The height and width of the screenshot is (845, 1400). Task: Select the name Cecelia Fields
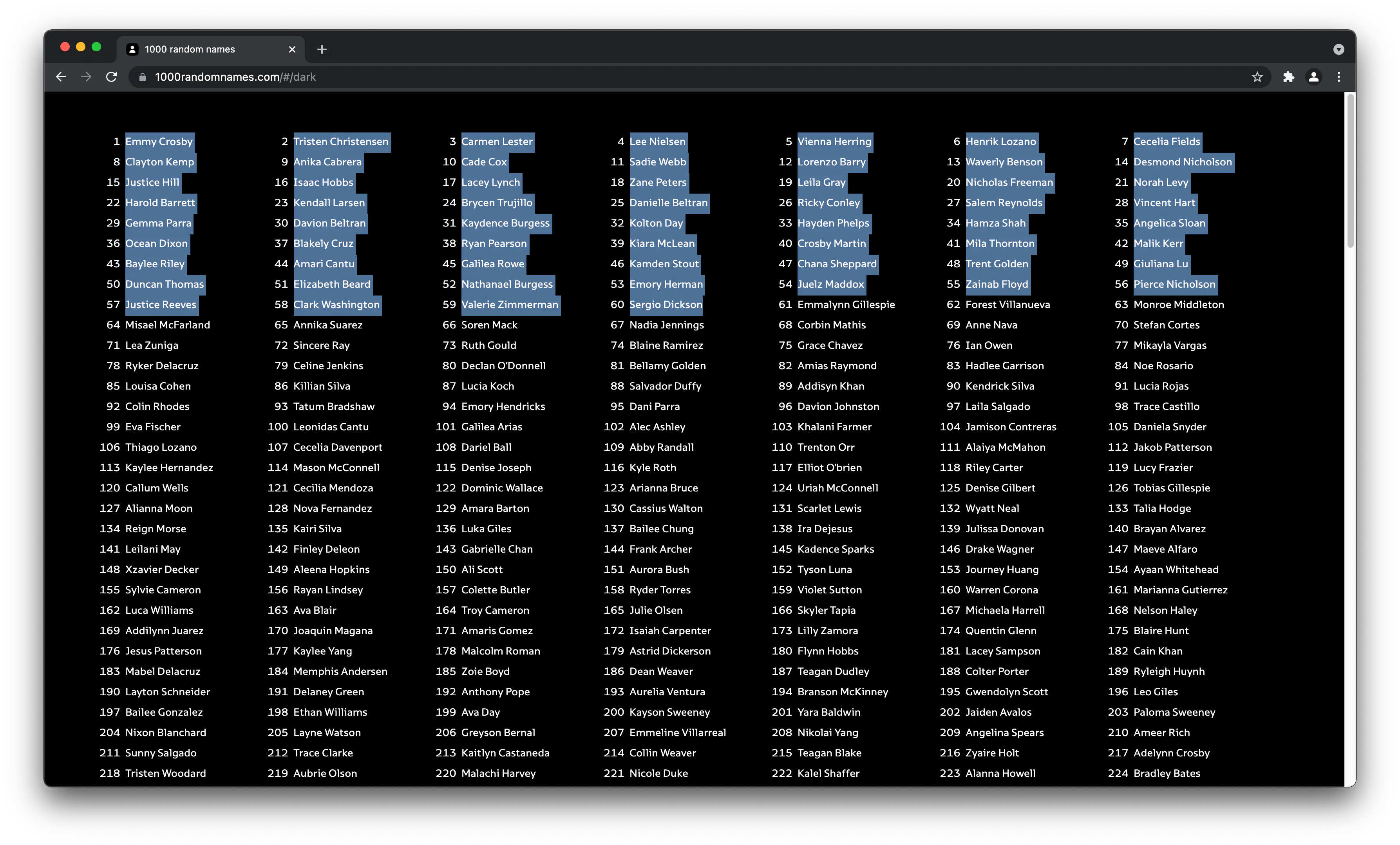[x=1167, y=141]
